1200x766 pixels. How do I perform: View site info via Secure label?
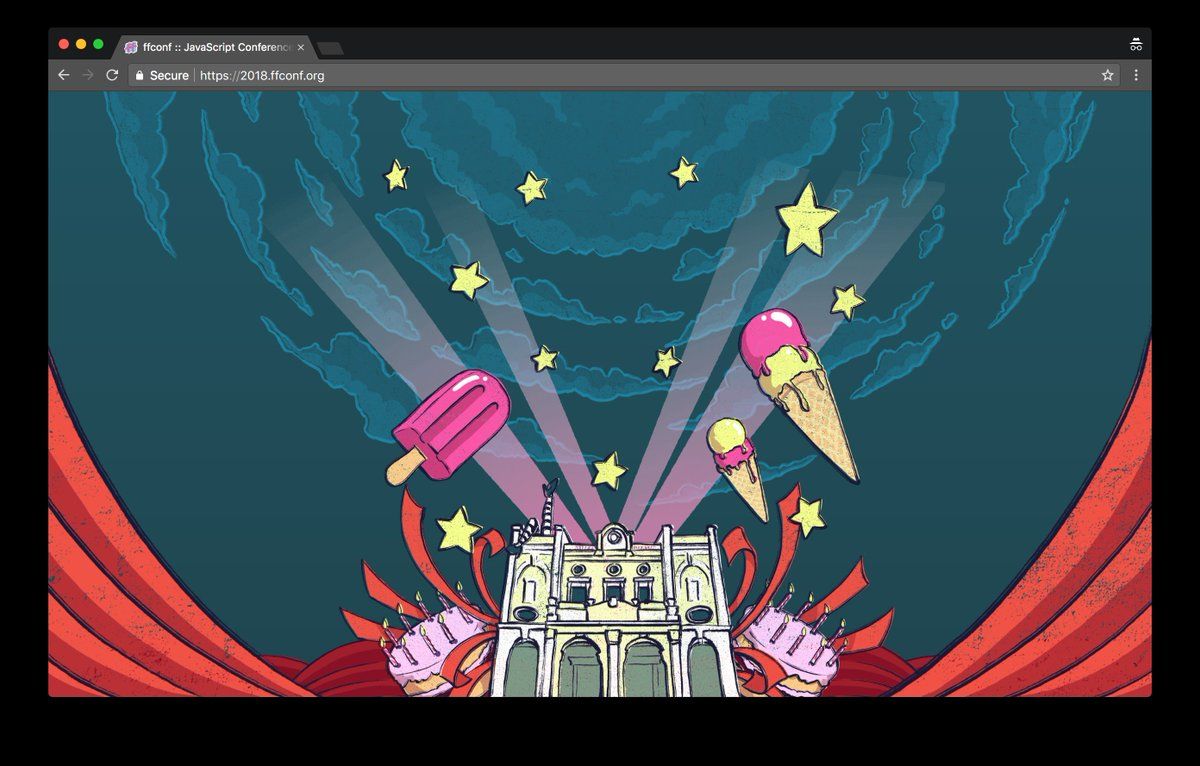pos(168,75)
